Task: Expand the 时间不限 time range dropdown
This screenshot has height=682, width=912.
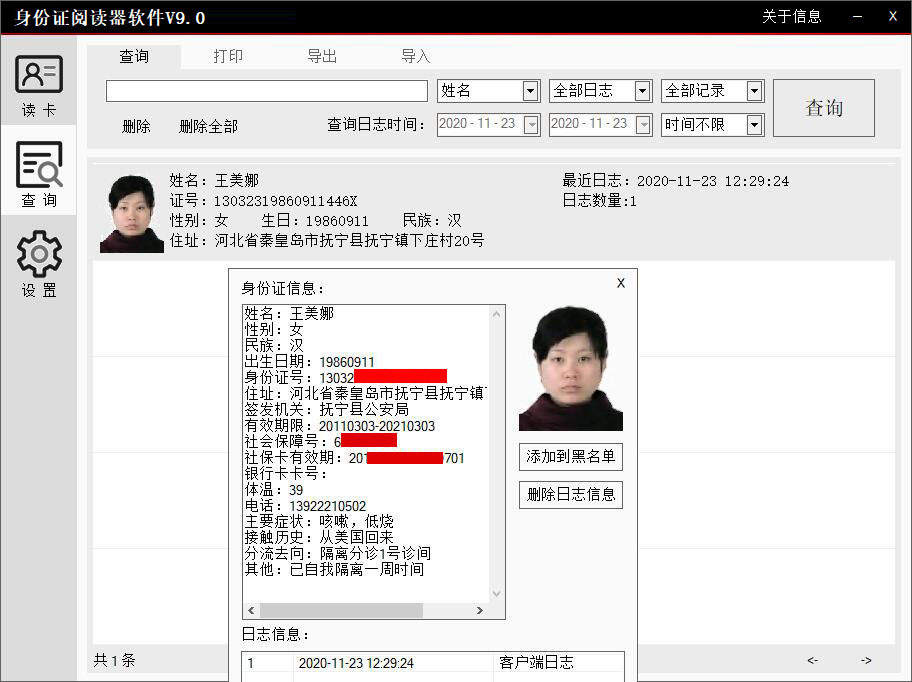Action: (x=756, y=124)
